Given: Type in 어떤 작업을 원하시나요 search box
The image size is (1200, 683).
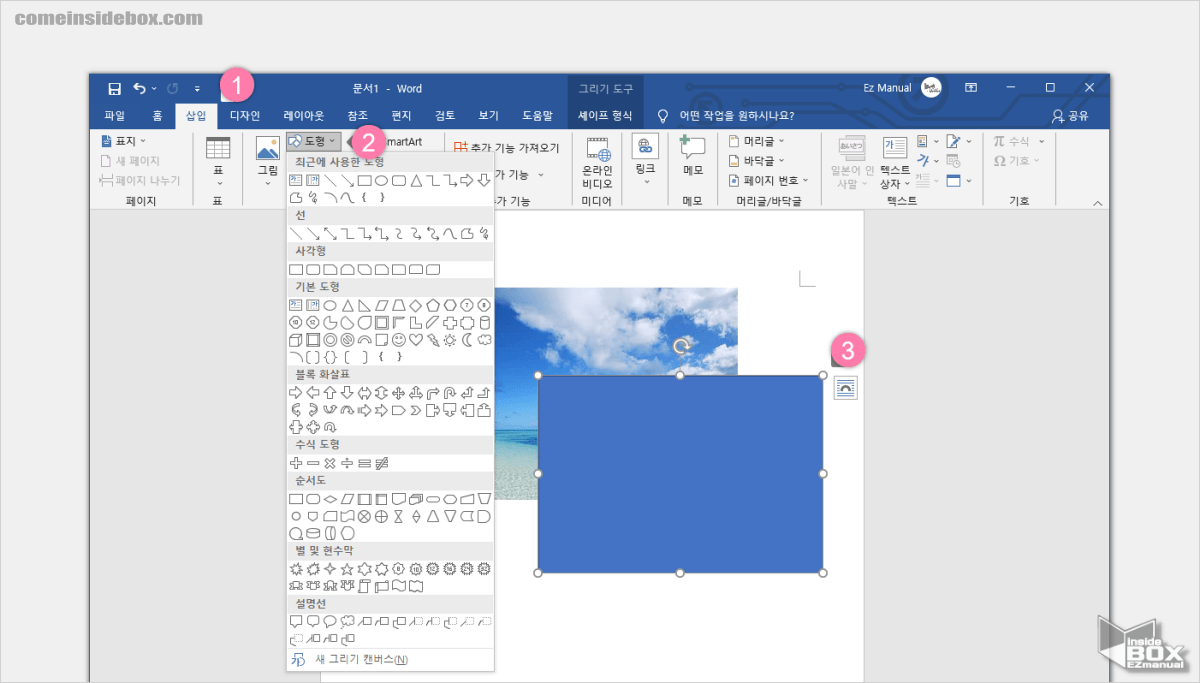Looking at the screenshot, I should click(x=736, y=115).
